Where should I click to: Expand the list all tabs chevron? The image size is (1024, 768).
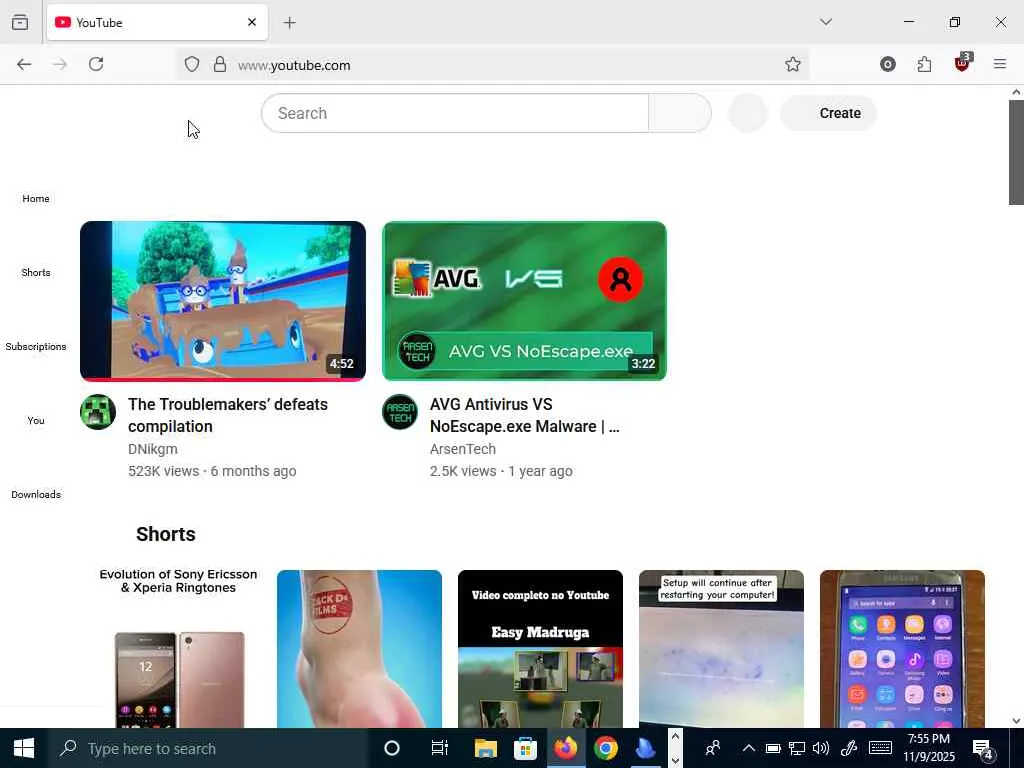[x=826, y=22]
